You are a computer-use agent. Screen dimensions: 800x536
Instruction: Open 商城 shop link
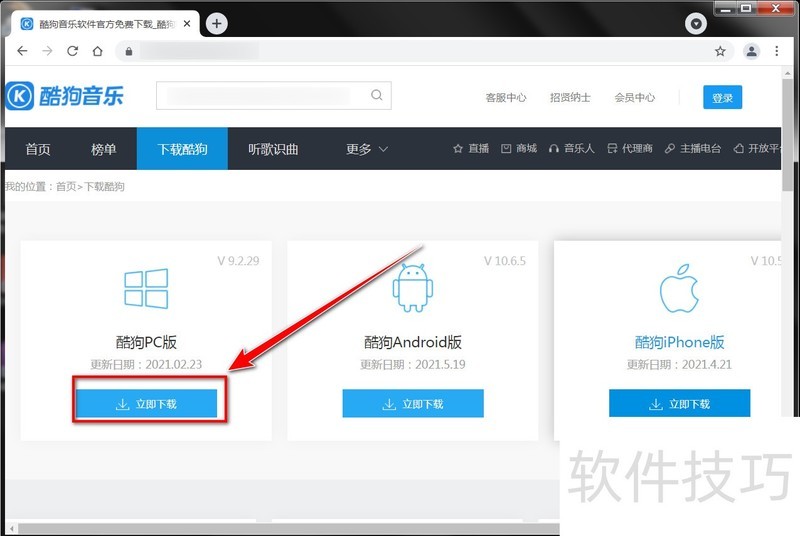click(519, 148)
